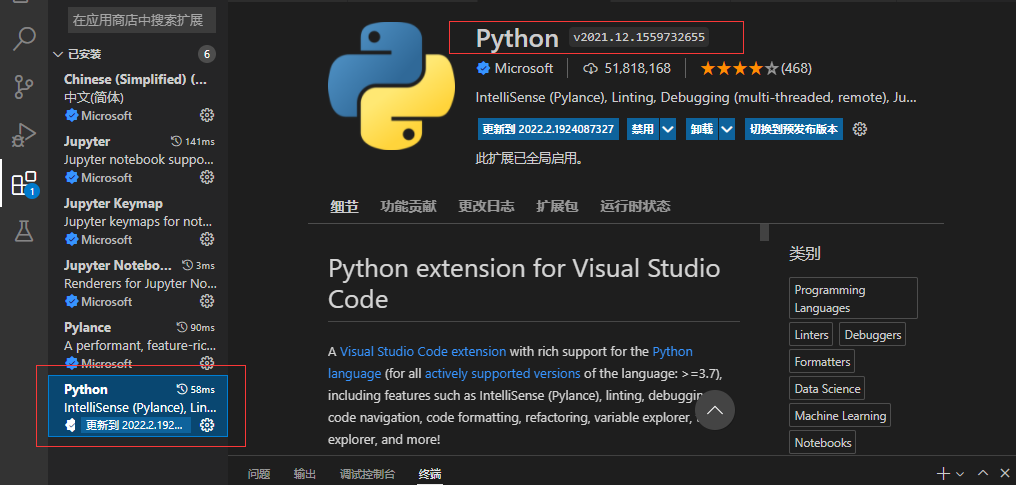Open the actively supported versions link
The image size is (1016, 485).
502,374
